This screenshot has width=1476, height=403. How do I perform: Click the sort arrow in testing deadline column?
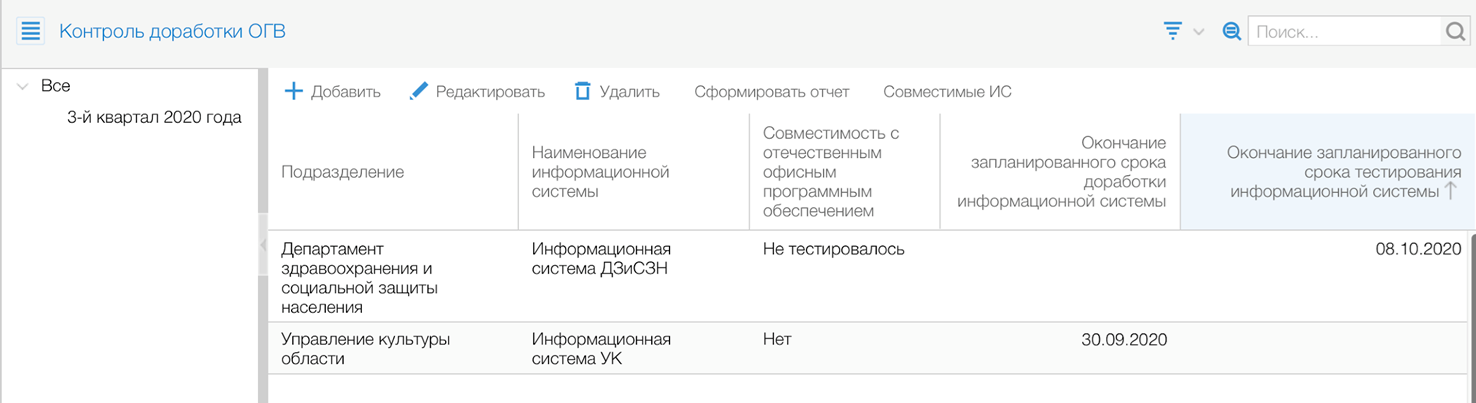click(1451, 192)
